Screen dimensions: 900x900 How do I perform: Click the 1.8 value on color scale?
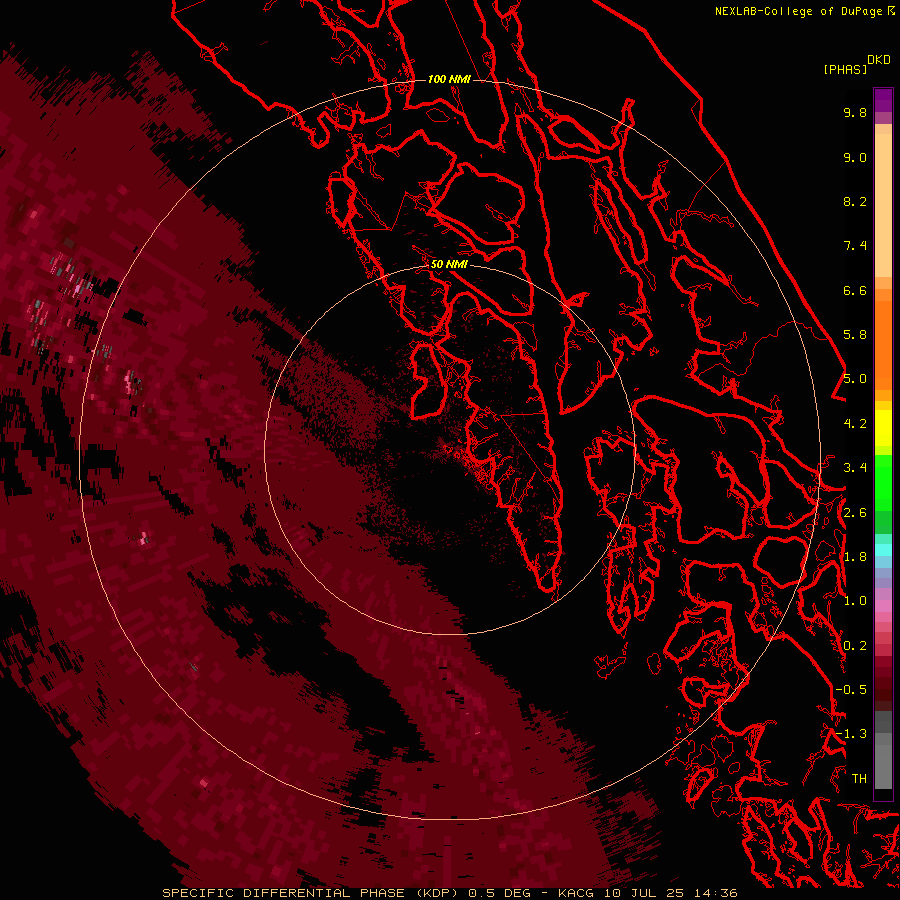tap(855, 557)
